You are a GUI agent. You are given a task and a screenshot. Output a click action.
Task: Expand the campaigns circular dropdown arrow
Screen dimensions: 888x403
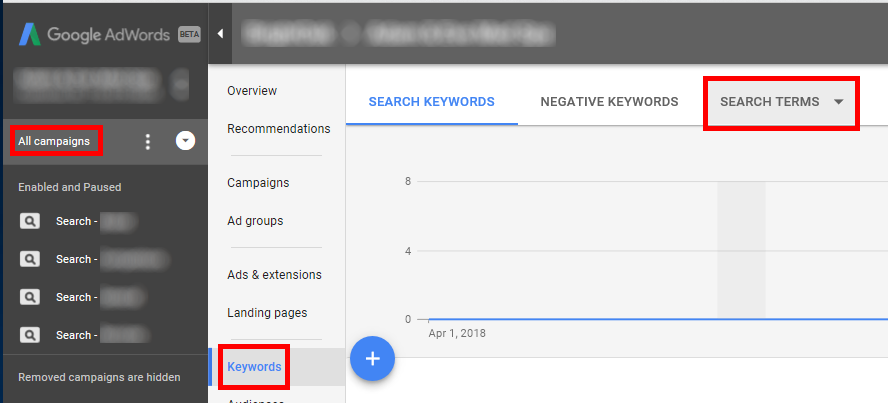click(185, 141)
